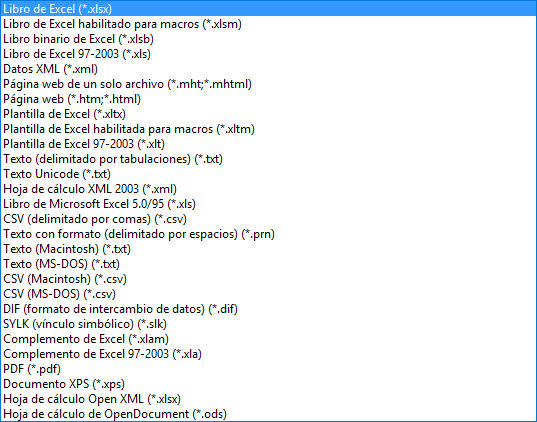Choose Libro de Excel habilitado para macros
Viewport: 537px width, 422px height.
[x=268, y=24]
